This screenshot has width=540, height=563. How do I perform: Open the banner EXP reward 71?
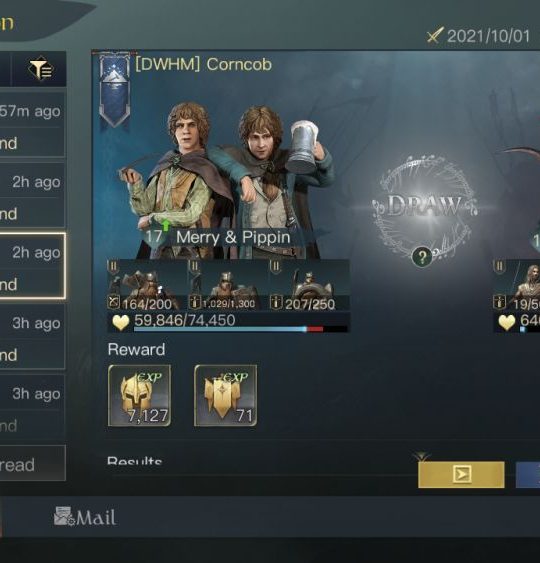tap(225, 395)
